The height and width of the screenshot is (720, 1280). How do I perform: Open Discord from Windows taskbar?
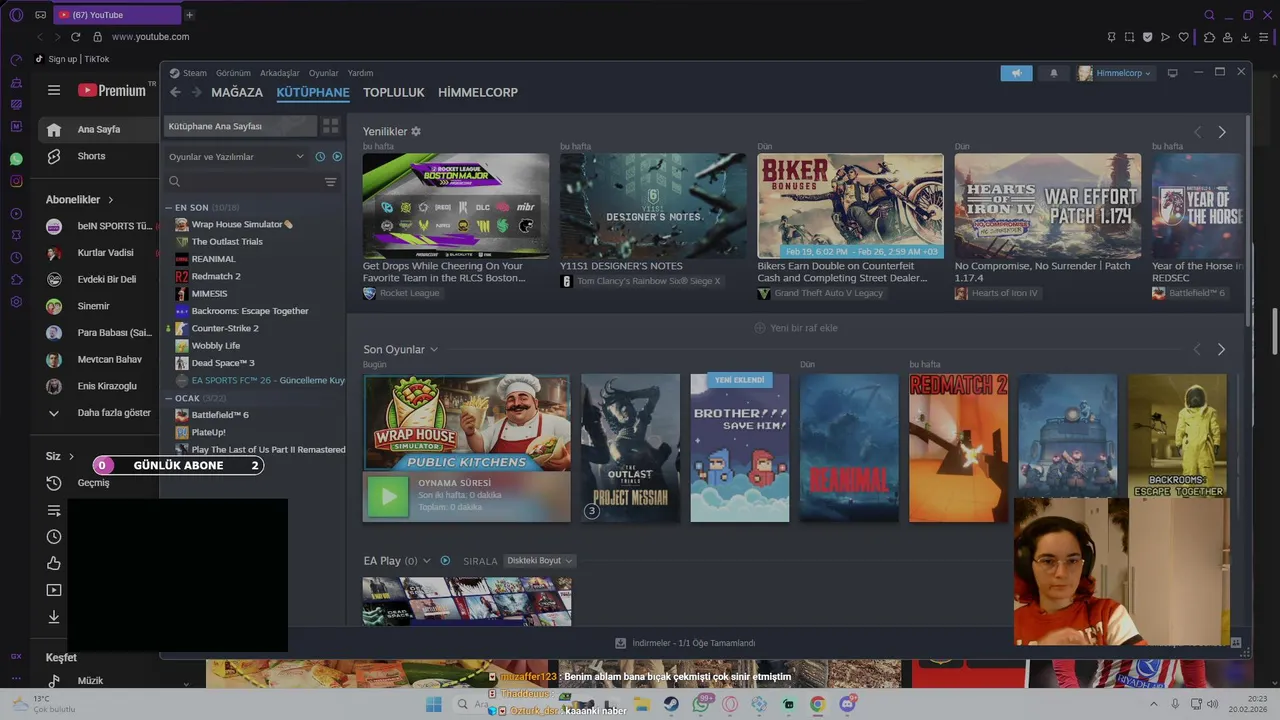tap(848, 705)
